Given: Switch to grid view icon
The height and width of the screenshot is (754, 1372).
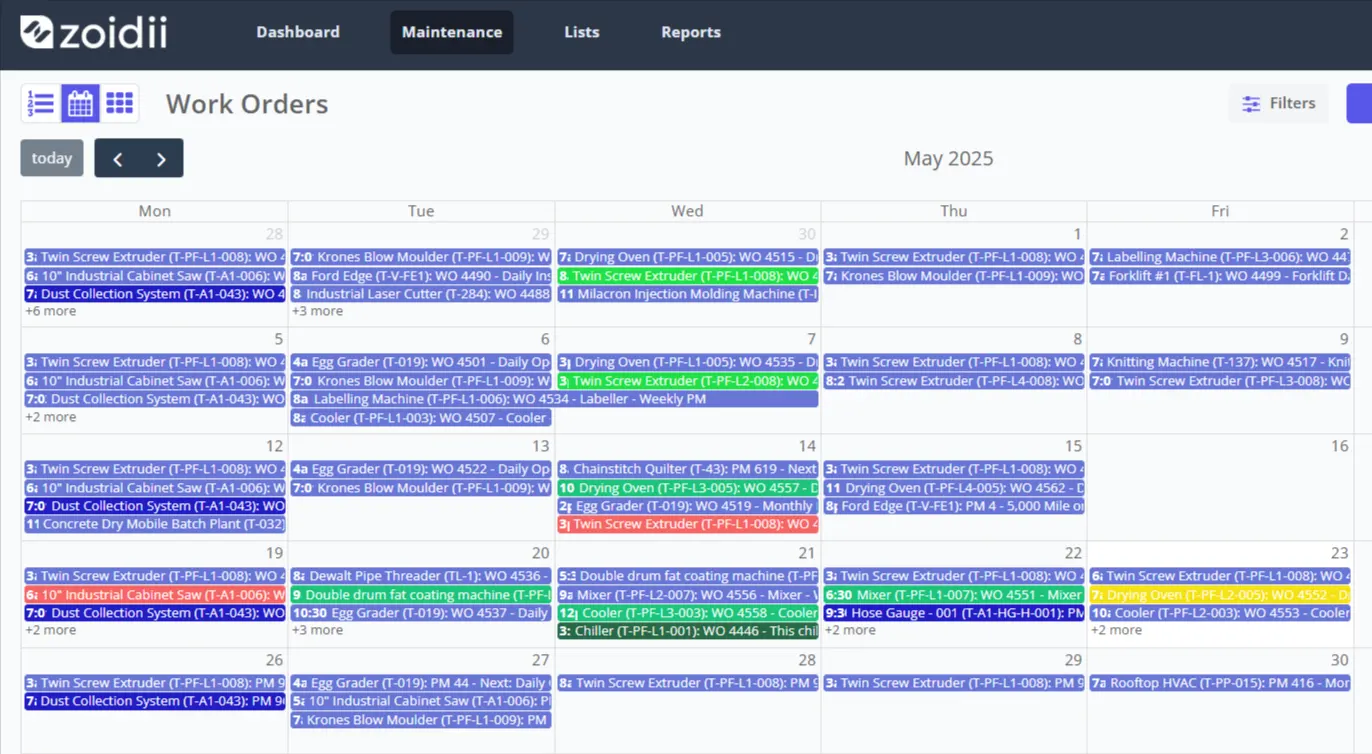Looking at the screenshot, I should pyautogui.click(x=119, y=103).
